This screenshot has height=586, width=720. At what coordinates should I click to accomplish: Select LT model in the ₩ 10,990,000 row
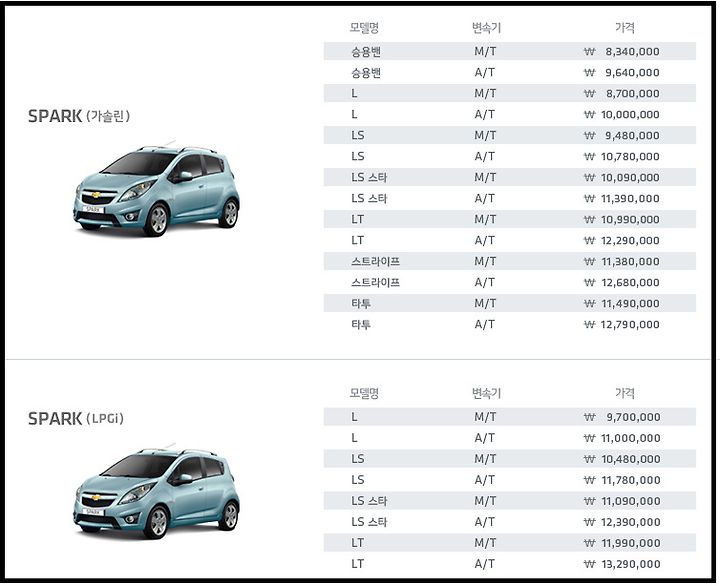[x=358, y=219]
